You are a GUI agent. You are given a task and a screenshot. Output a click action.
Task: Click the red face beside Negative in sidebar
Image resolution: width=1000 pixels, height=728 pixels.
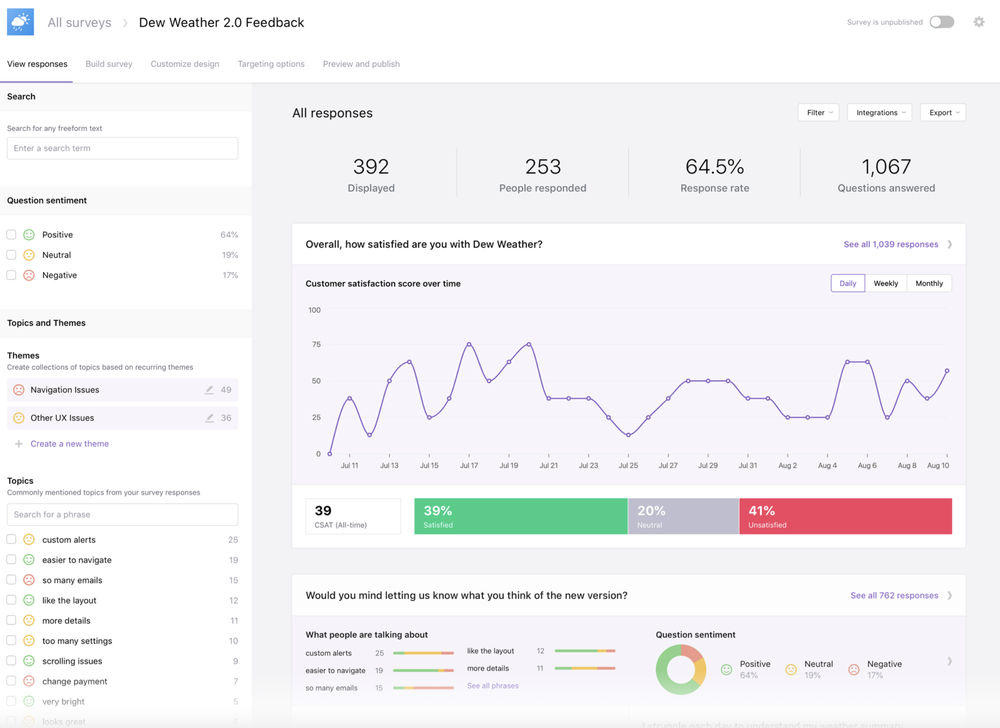coord(29,275)
